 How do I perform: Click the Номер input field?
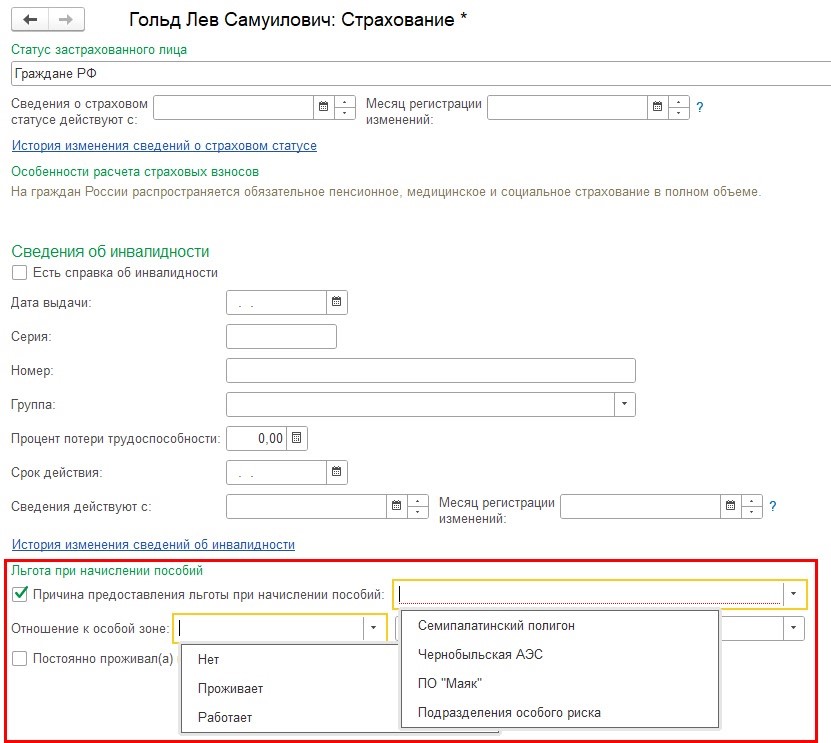coord(430,371)
